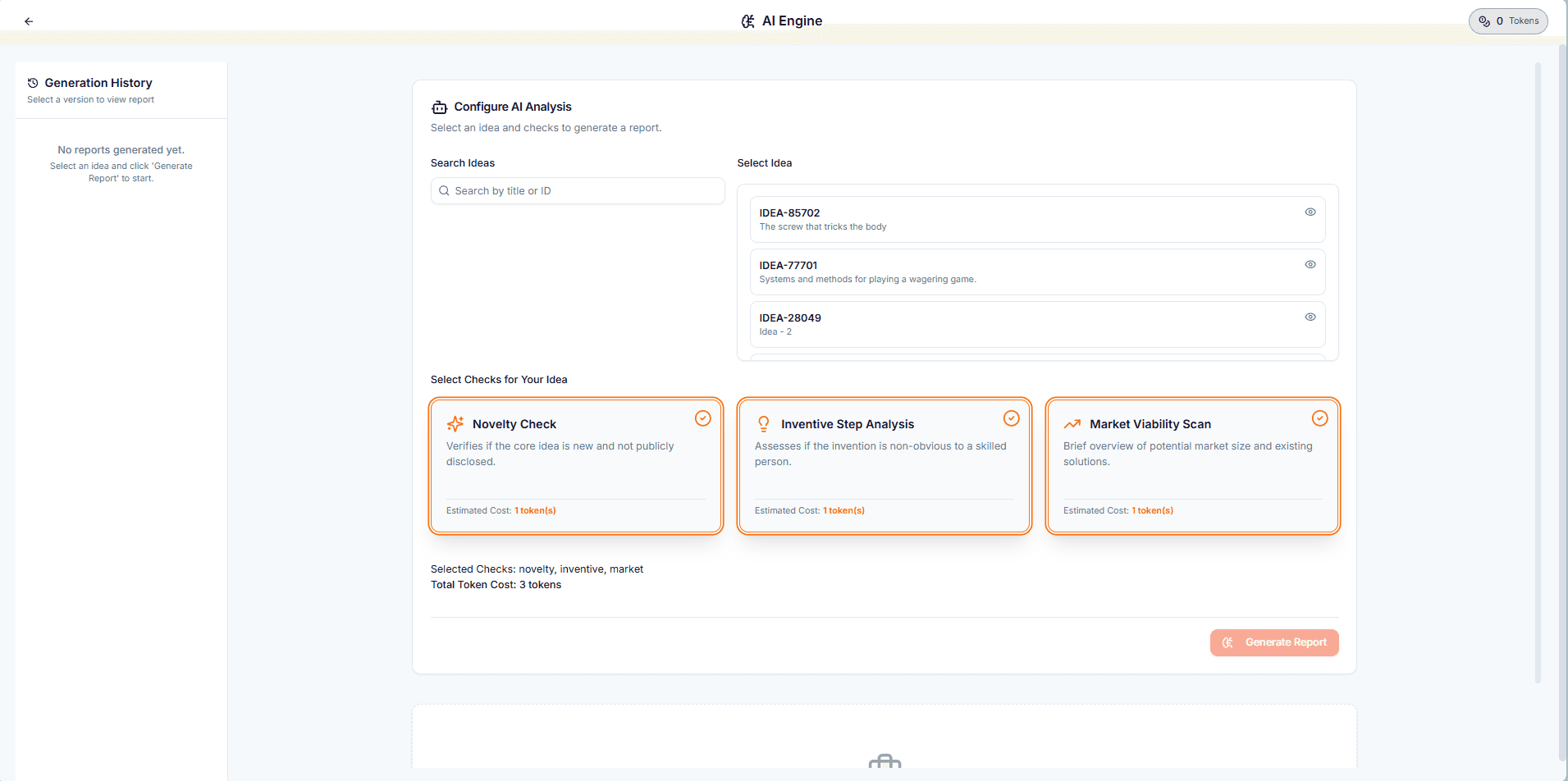Choose the IDEA-77701 wagering game idea
The width and height of the screenshot is (1568, 781).
tap(985, 272)
